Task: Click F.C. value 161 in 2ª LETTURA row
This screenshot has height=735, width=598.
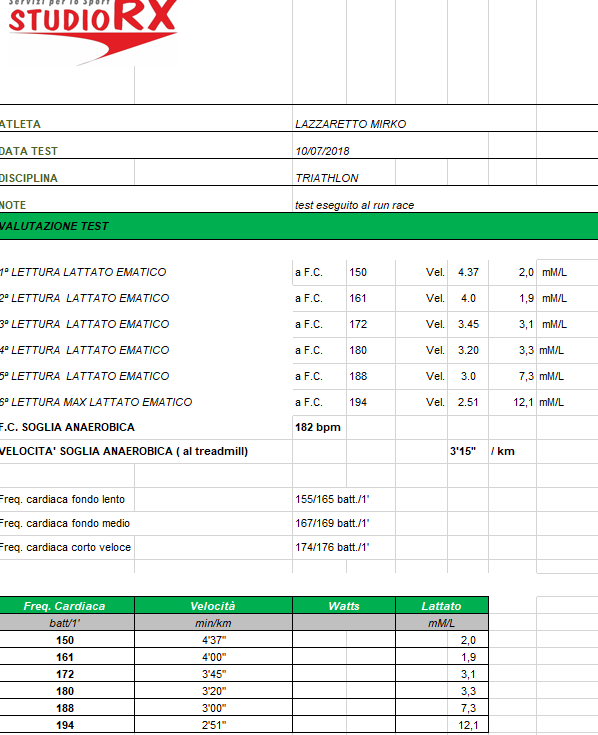Action: 358,298
